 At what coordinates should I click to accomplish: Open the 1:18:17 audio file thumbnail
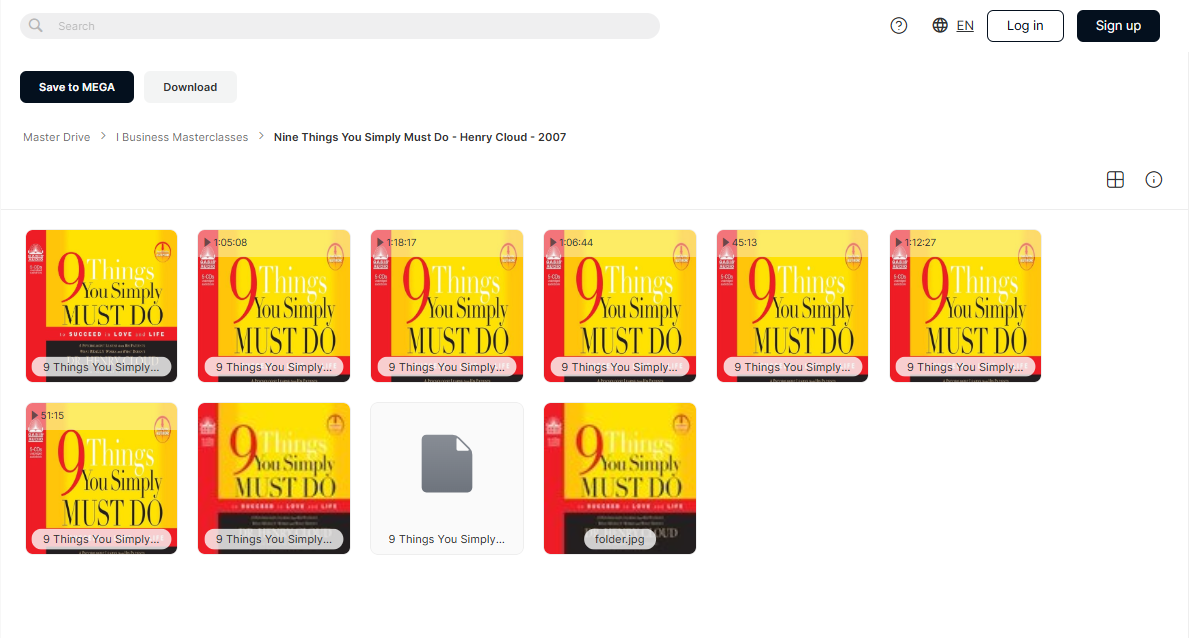(x=447, y=306)
